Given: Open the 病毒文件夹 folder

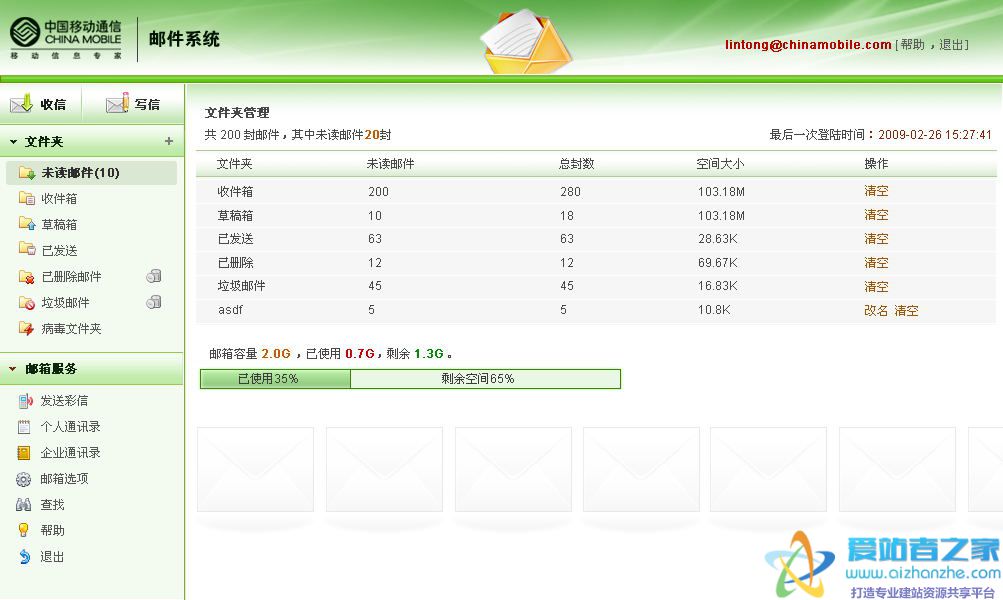Looking at the screenshot, I should (71, 329).
